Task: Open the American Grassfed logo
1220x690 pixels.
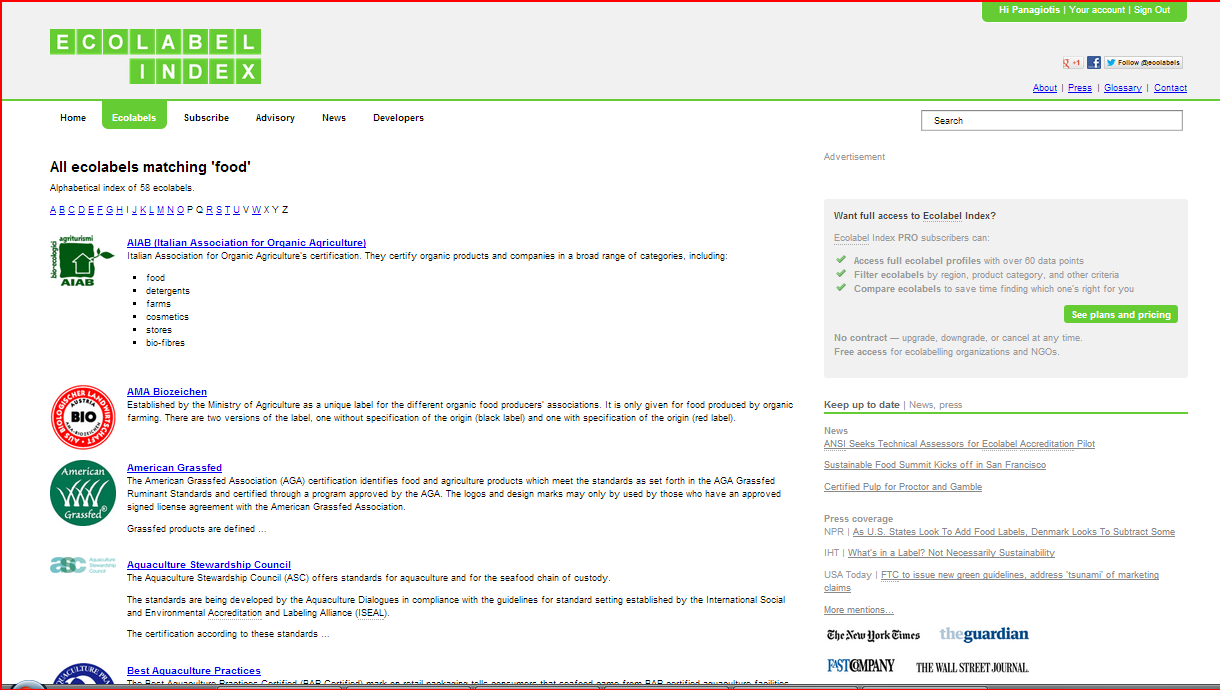Action: point(83,491)
